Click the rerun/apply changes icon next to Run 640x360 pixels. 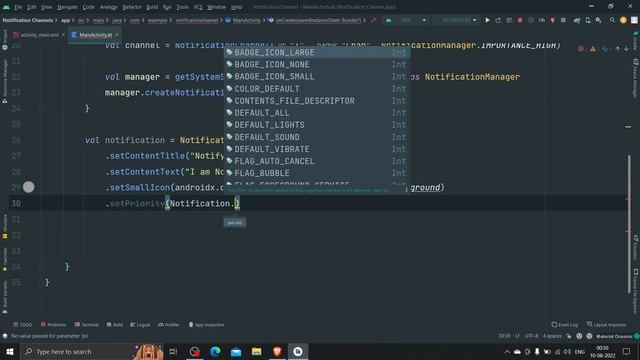tap(498, 20)
